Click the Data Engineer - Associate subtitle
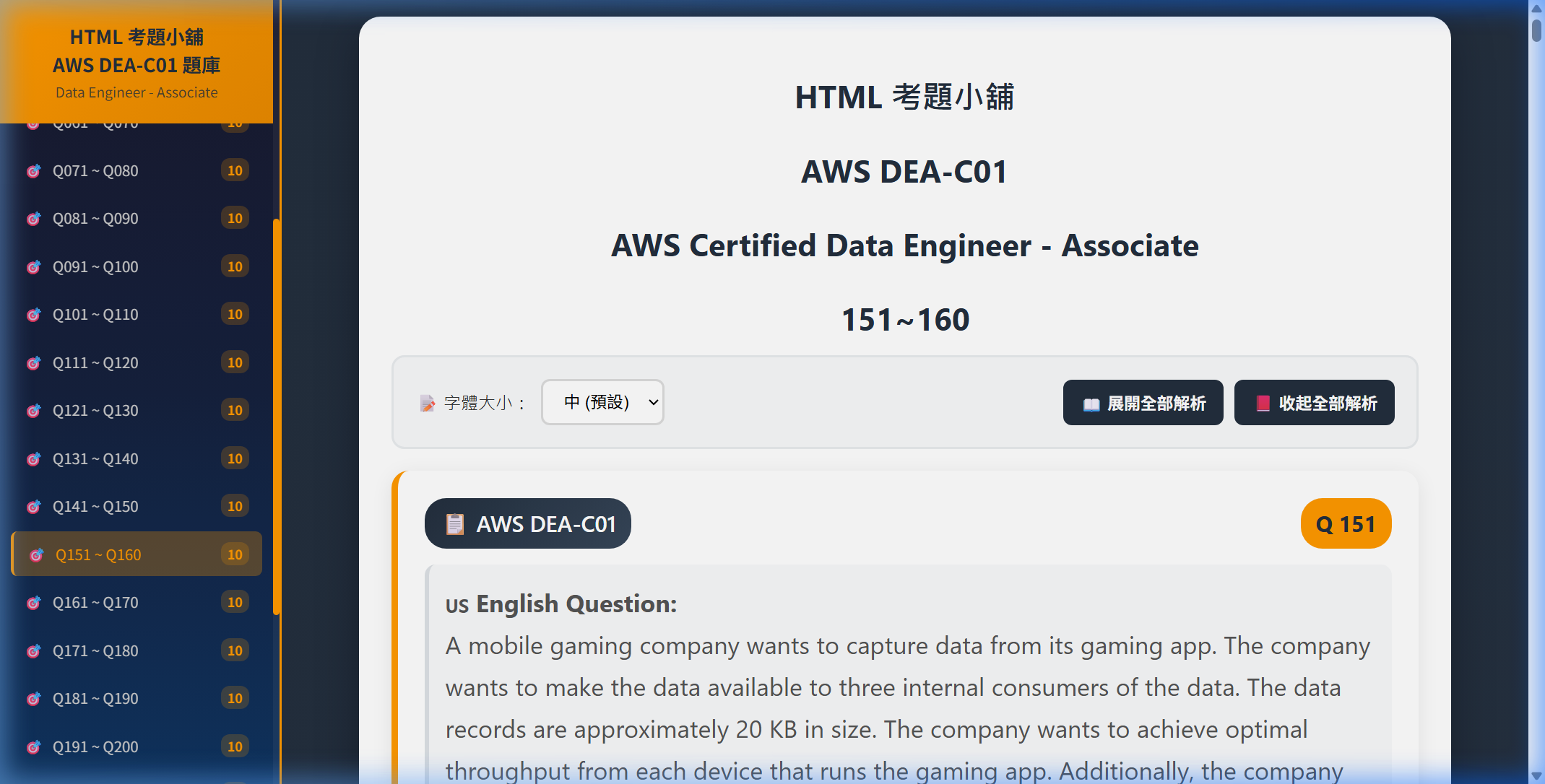 pos(137,92)
